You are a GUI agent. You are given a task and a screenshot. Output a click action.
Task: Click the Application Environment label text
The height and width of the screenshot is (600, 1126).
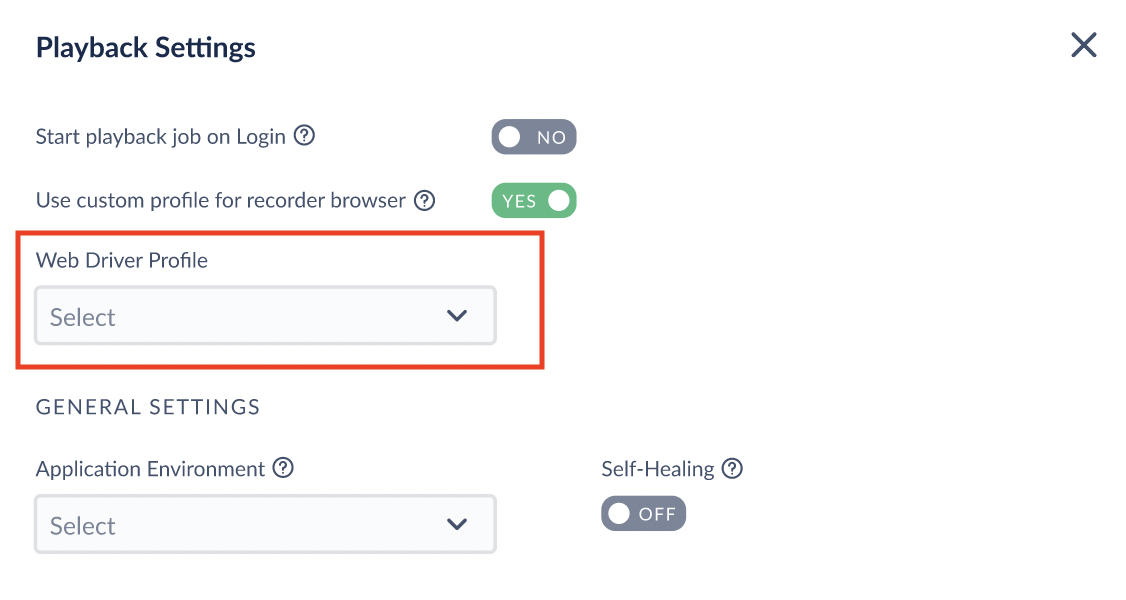pos(150,469)
